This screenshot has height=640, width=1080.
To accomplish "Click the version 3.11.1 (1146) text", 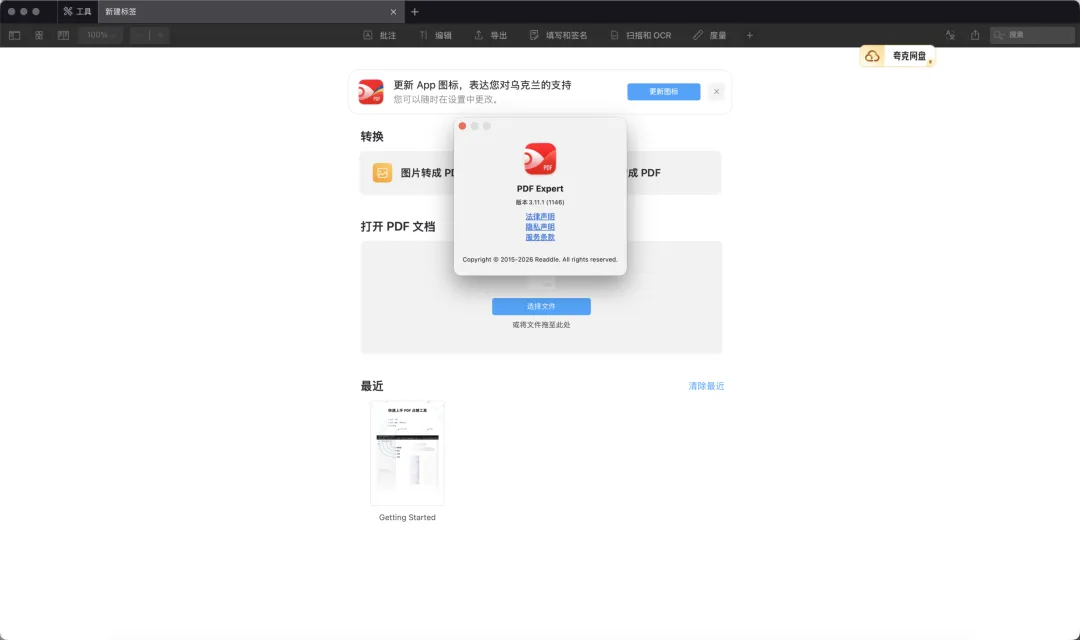I will point(540,203).
